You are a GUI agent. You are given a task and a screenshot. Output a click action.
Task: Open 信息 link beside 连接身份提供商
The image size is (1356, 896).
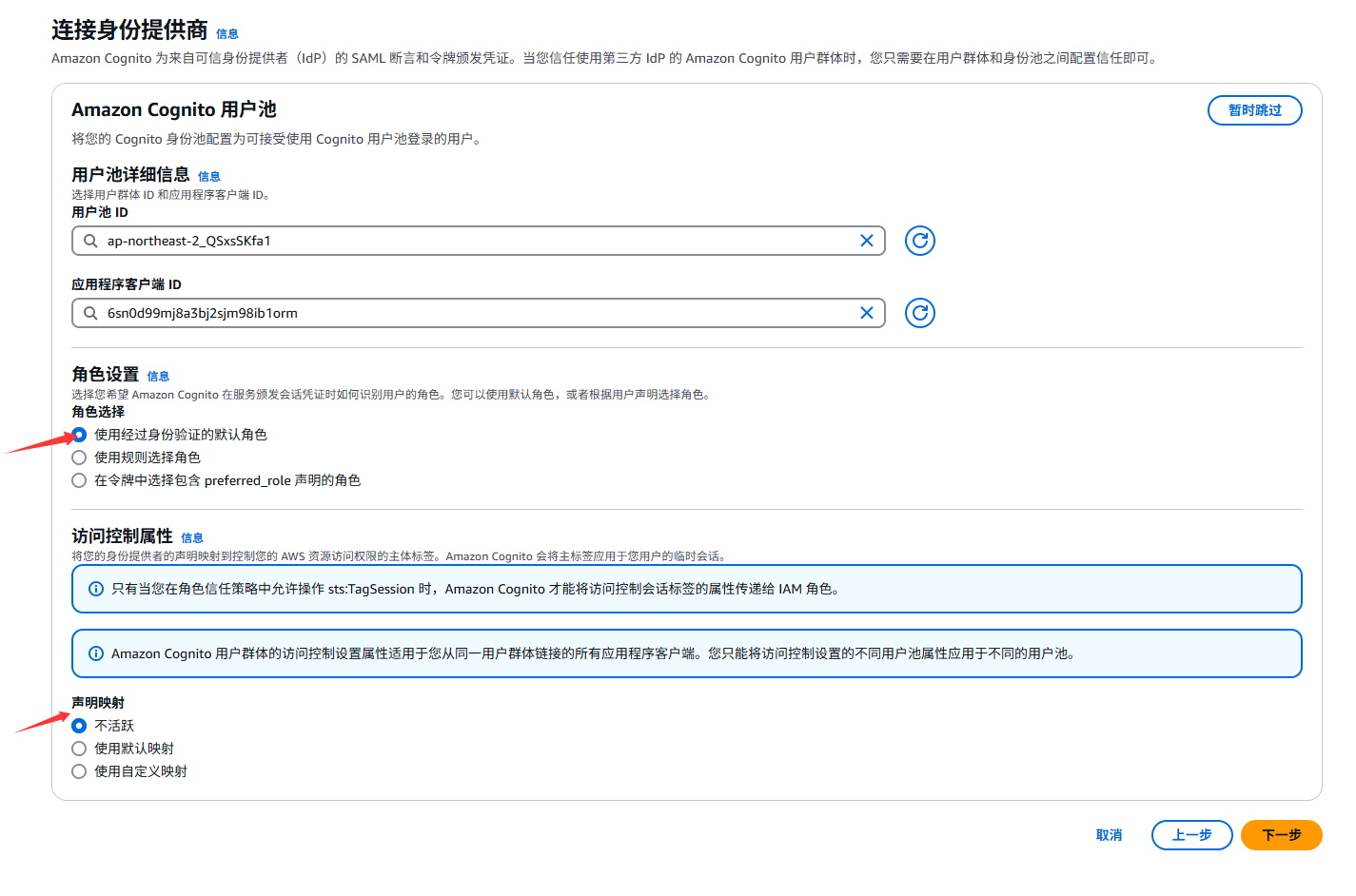tap(227, 34)
